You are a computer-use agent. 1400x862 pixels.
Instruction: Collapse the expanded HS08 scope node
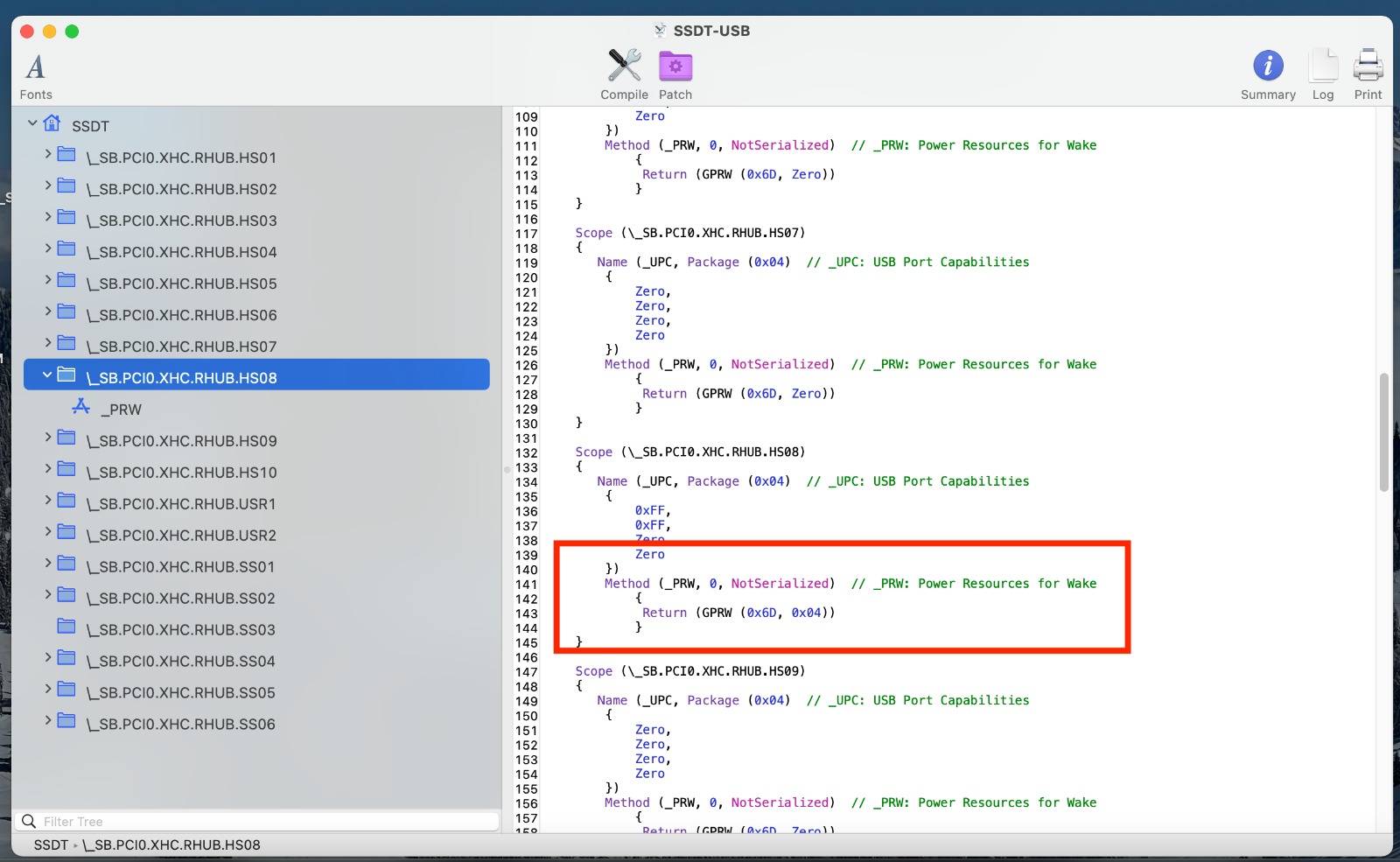point(47,375)
